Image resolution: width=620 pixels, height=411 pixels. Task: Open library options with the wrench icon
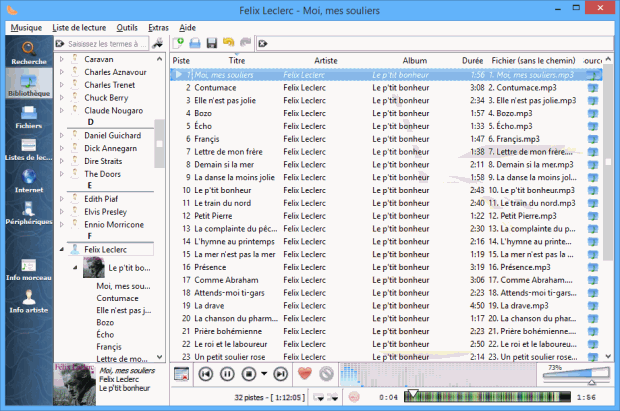[158, 44]
